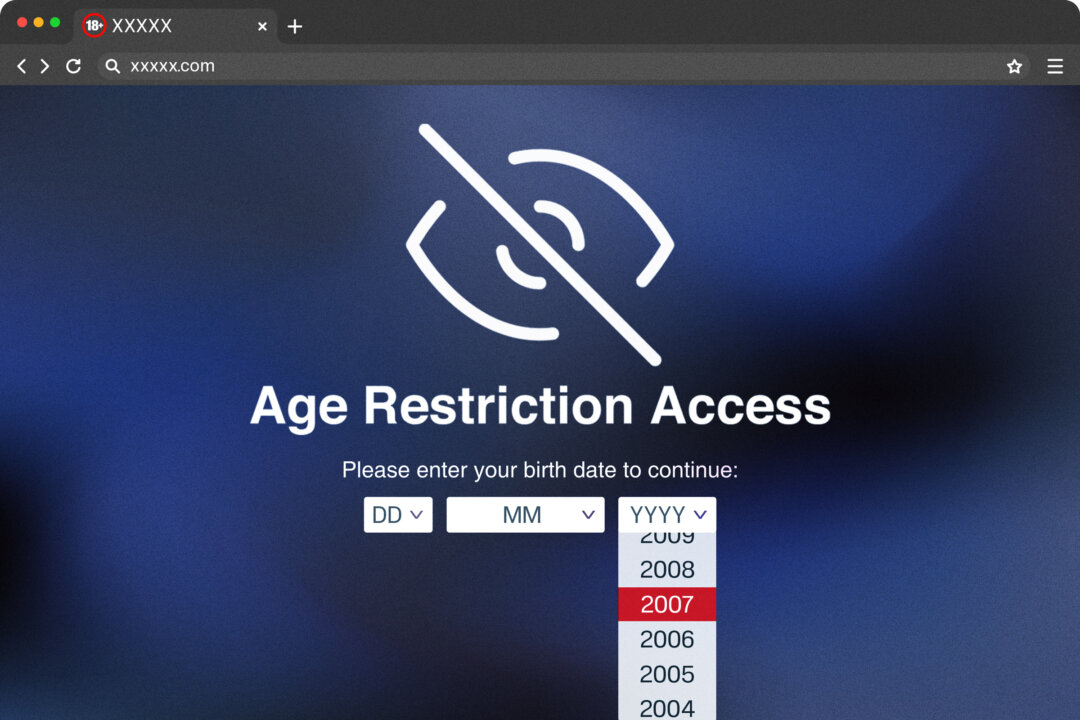Choose 2008 from the year list

(667, 569)
